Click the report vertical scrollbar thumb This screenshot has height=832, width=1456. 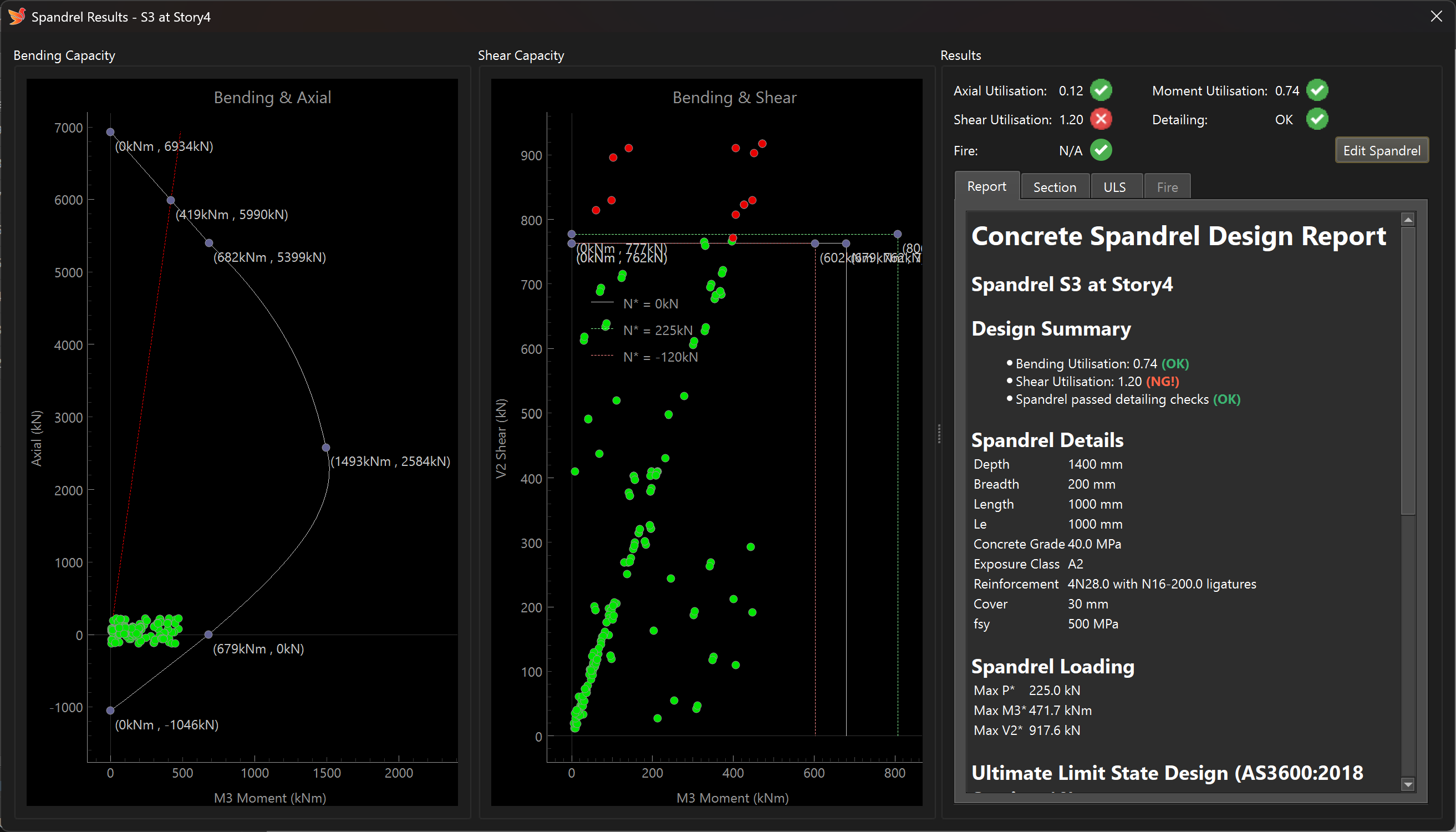pyautogui.click(x=1408, y=371)
